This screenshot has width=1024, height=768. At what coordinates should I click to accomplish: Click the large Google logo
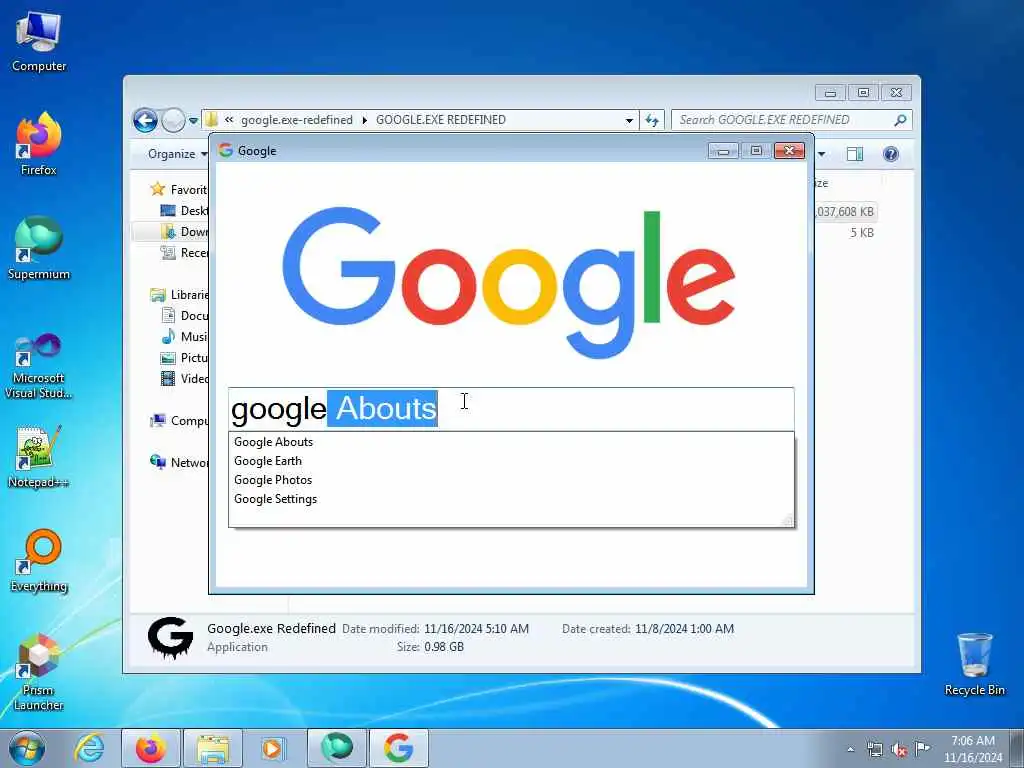509,283
